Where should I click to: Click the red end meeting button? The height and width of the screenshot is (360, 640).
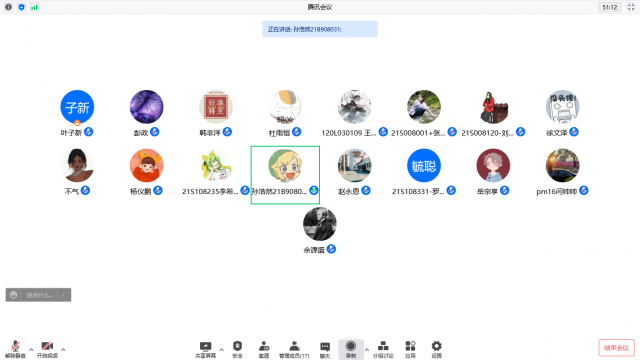pyautogui.click(x=616, y=348)
